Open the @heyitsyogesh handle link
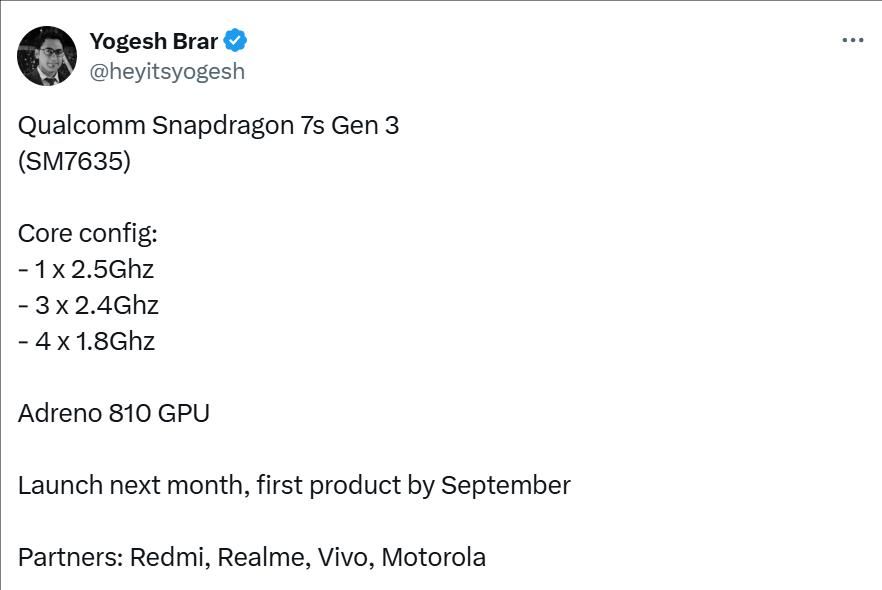Image resolution: width=882 pixels, height=590 pixels. click(167, 71)
